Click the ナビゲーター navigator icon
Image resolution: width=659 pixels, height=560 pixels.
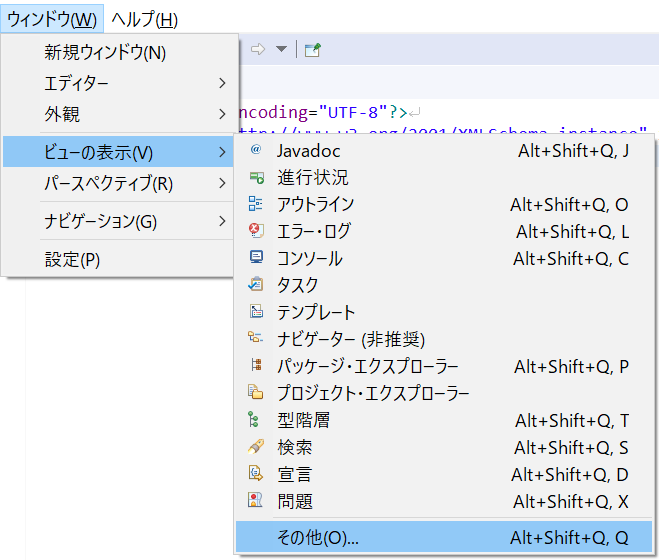click(256, 338)
